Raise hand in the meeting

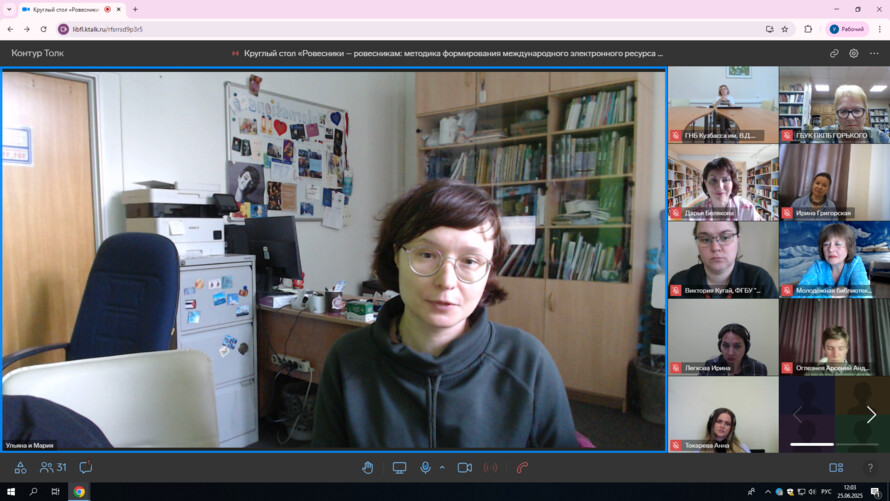(368, 467)
